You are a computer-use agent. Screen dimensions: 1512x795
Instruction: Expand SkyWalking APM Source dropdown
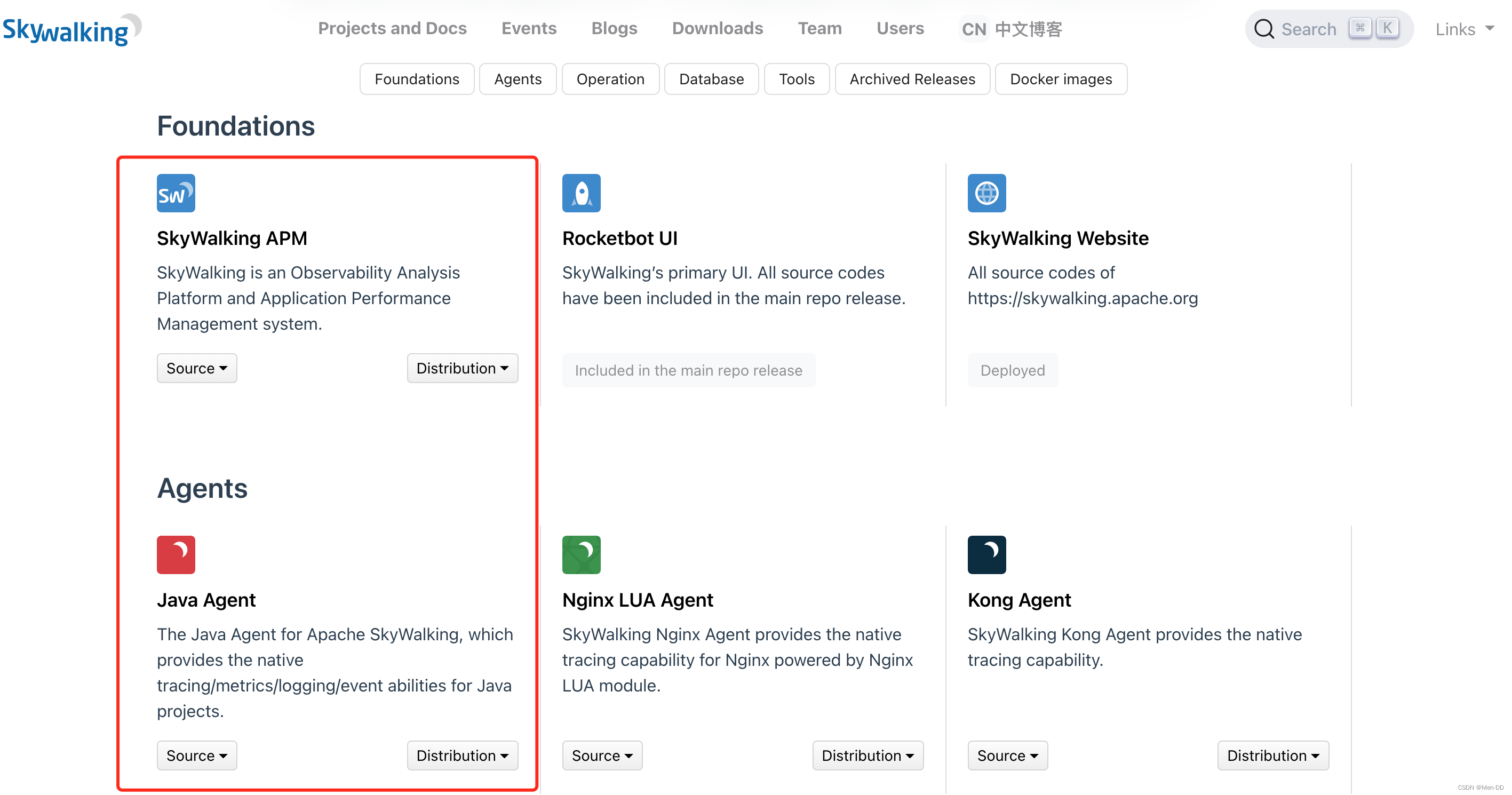click(x=197, y=368)
